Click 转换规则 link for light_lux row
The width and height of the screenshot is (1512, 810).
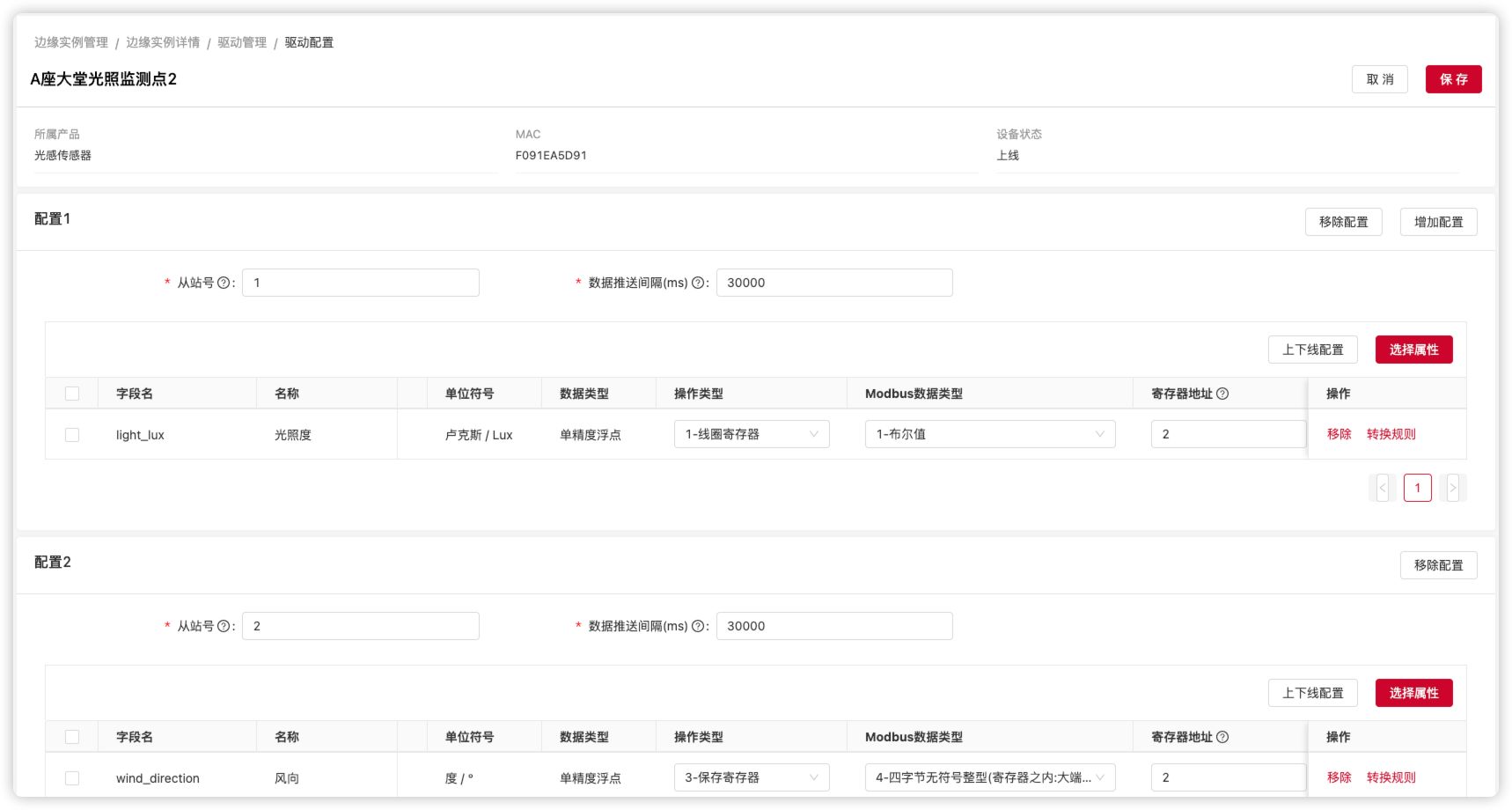tap(1391, 434)
